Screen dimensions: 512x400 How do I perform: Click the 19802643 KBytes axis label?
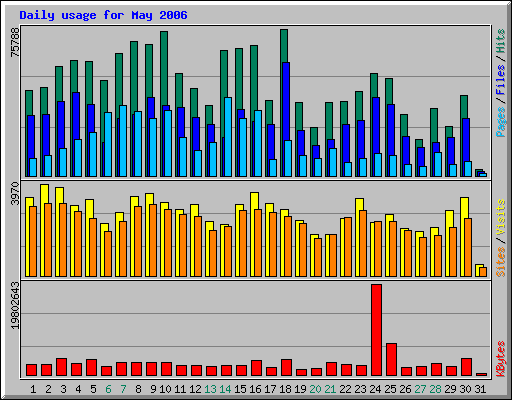coord(15,305)
